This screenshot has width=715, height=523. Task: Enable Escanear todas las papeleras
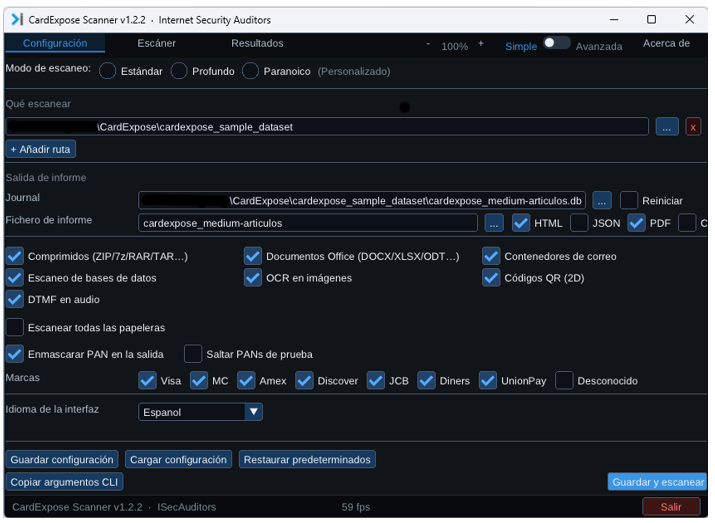(15, 327)
